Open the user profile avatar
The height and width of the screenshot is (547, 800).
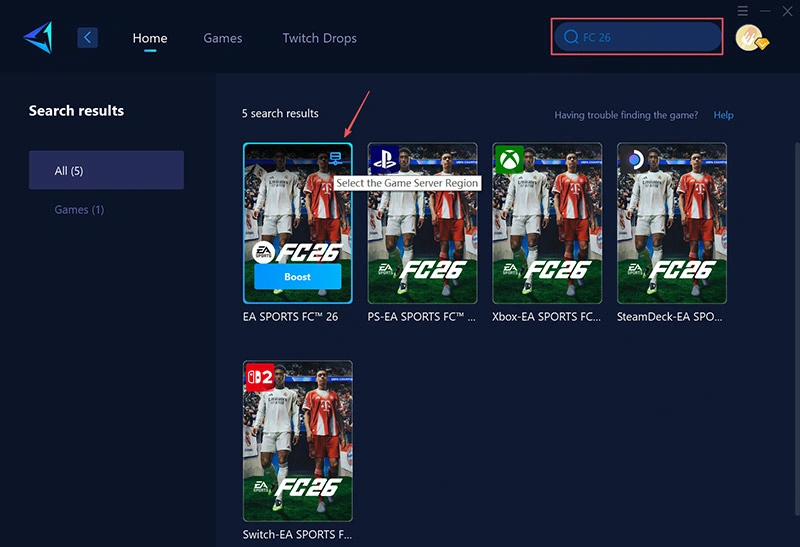[x=751, y=38]
